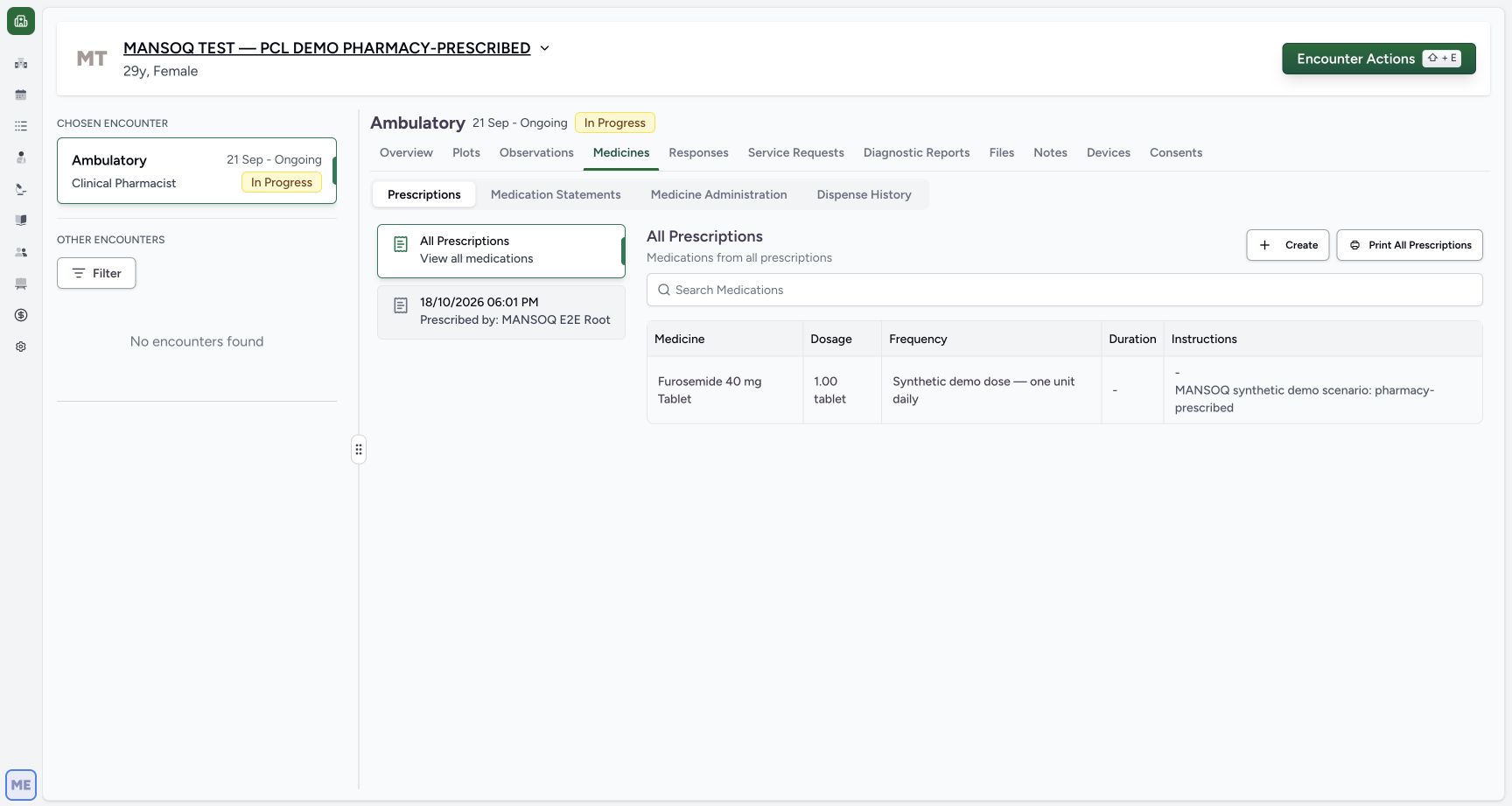Click the Create prescription button
Viewport: 1512px width, 806px height.
point(1288,245)
